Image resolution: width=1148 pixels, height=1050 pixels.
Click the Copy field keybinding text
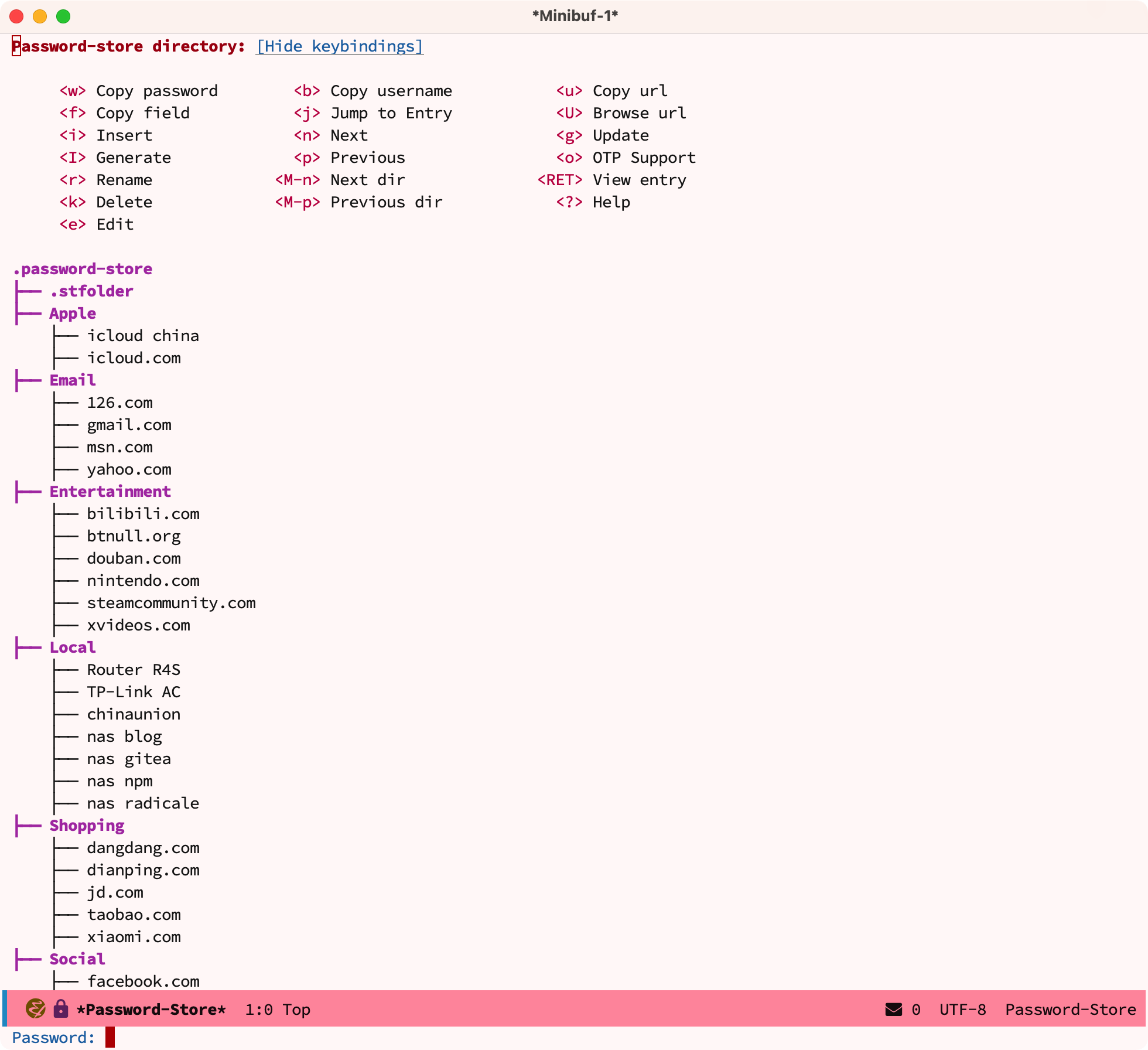pyautogui.click(x=143, y=113)
